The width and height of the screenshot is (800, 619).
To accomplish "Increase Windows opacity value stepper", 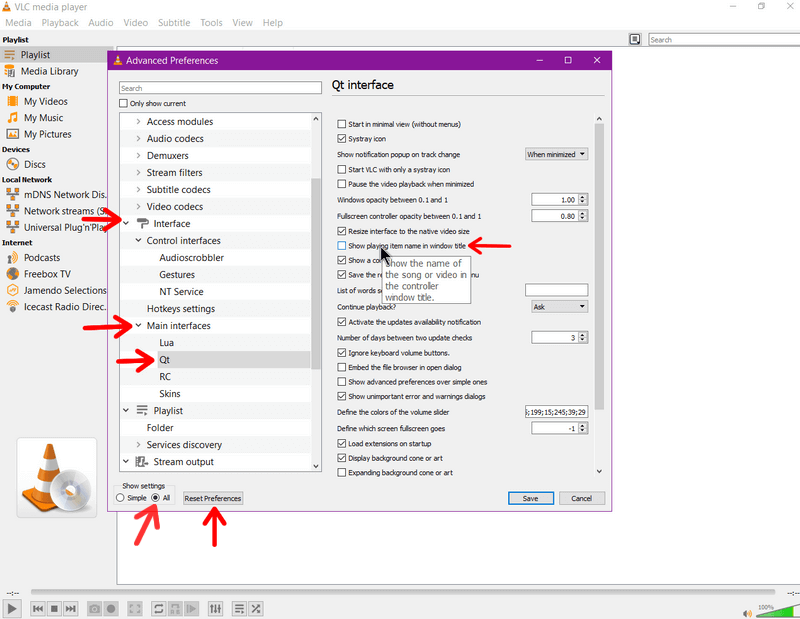I will tap(583, 197).
